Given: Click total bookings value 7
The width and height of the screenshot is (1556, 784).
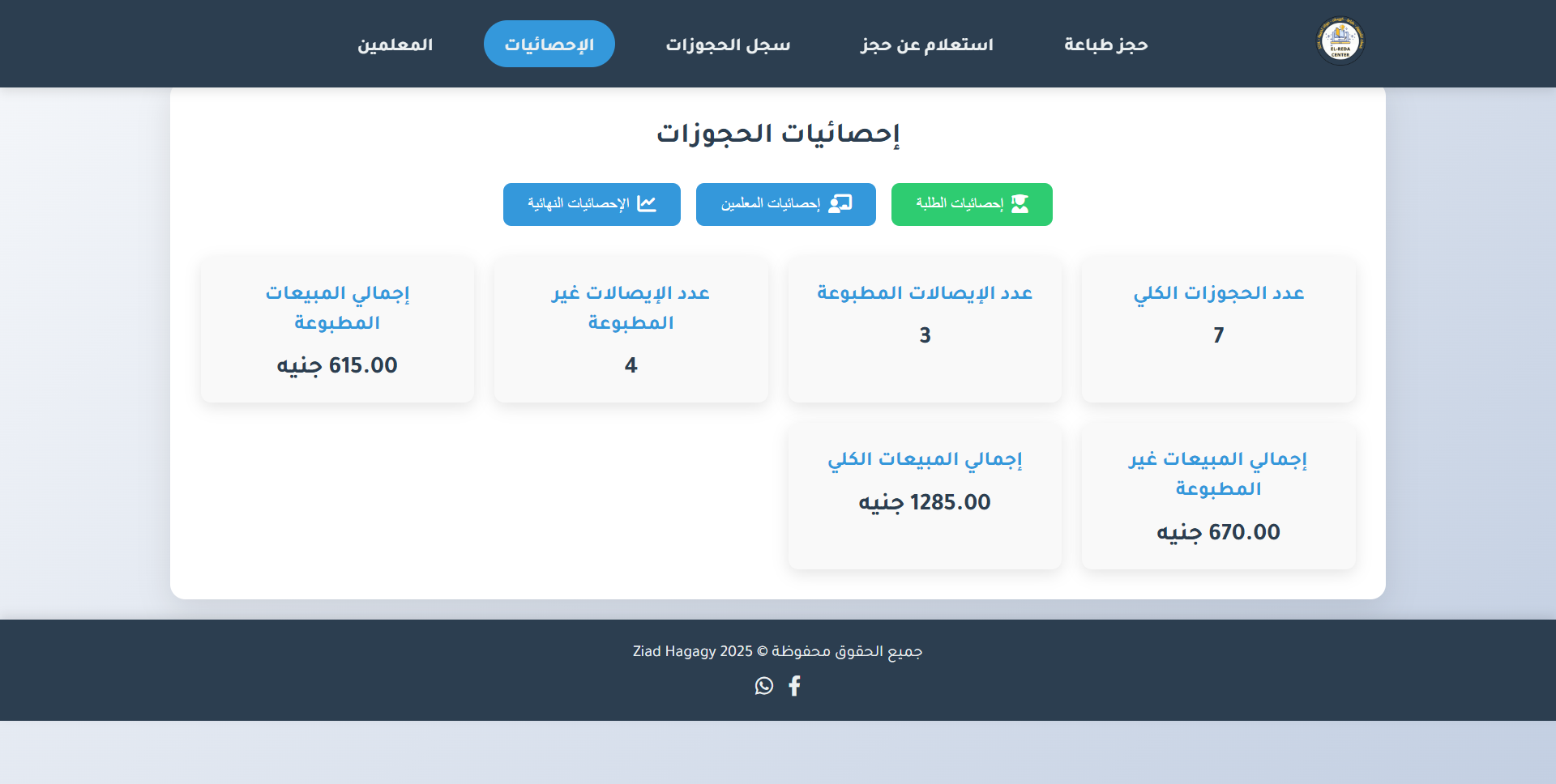Looking at the screenshot, I should tap(1219, 335).
